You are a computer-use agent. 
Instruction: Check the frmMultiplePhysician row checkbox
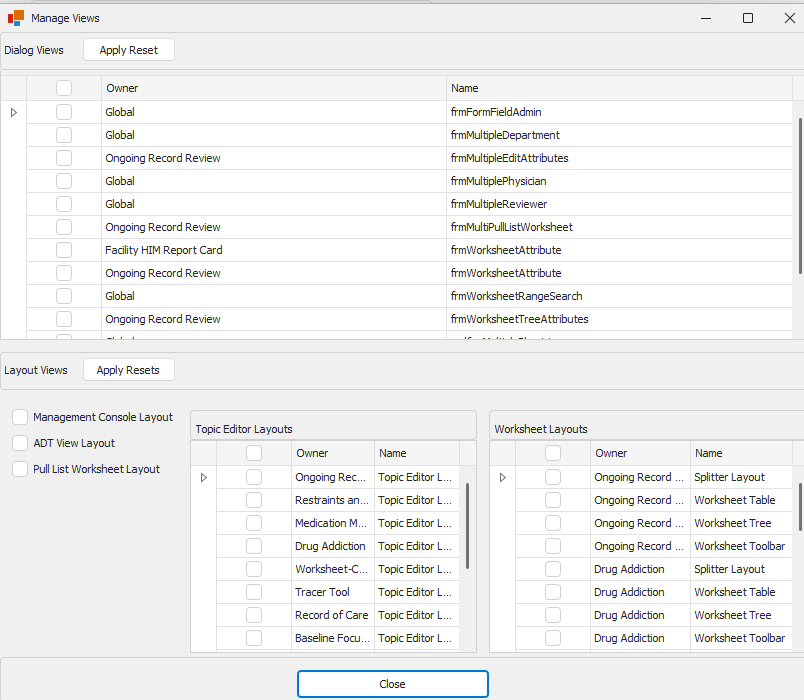click(x=64, y=181)
